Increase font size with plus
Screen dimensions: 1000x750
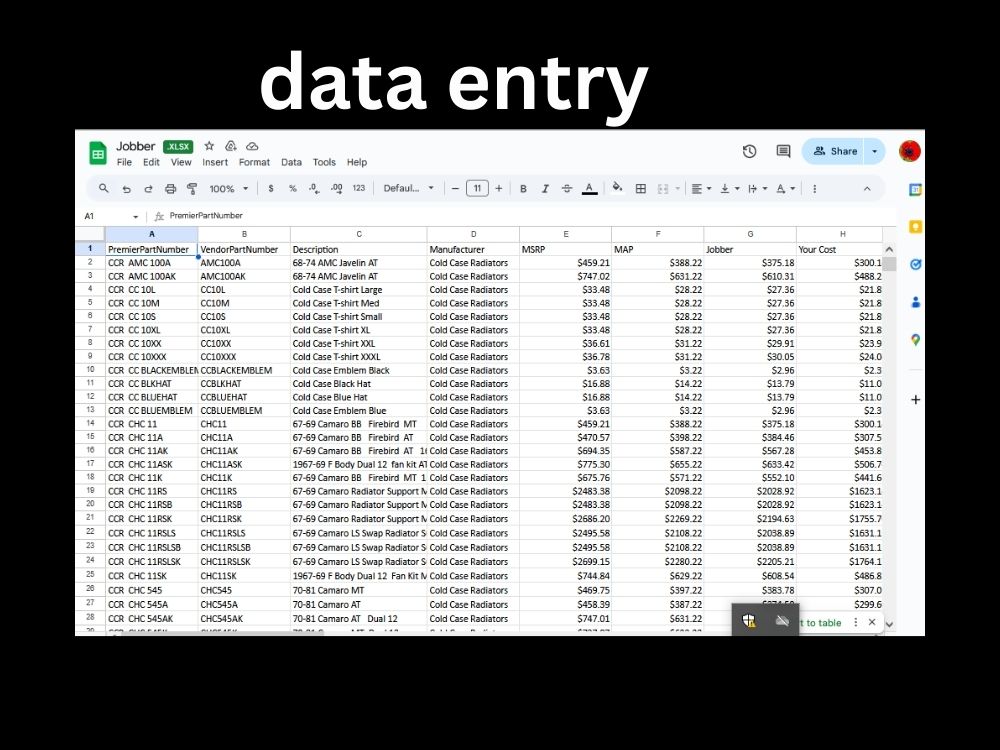click(499, 189)
